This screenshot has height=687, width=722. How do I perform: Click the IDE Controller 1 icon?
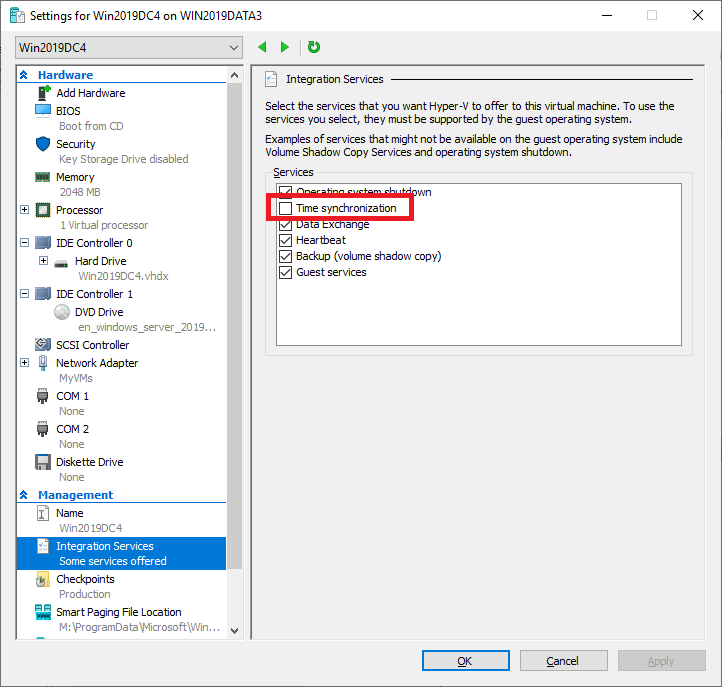click(x=43, y=294)
